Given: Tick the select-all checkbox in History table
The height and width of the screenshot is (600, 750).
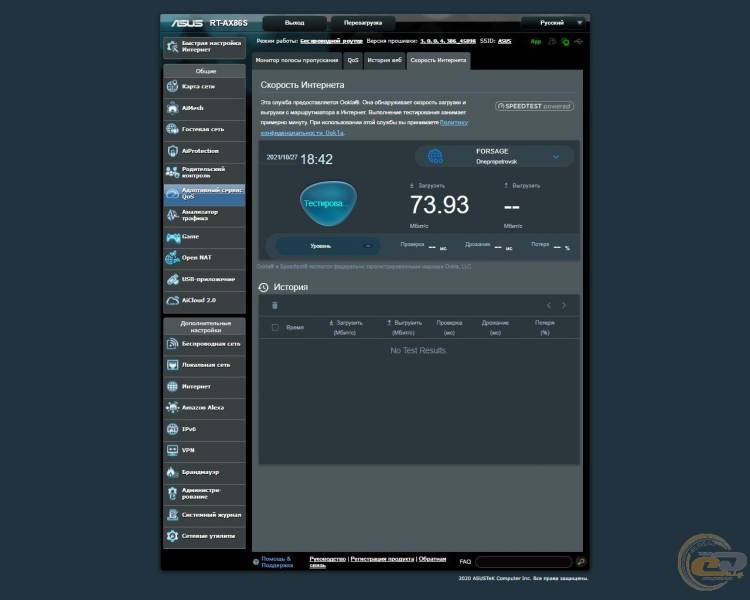Looking at the screenshot, I should pyautogui.click(x=275, y=327).
